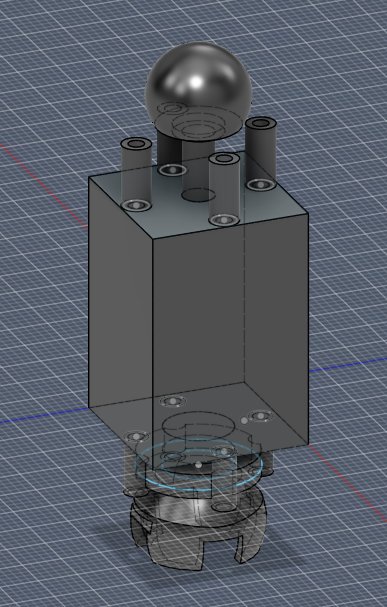The width and height of the screenshot is (387, 607).
Task: Select the center hole on the box top
Action: (x=198, y=195)
